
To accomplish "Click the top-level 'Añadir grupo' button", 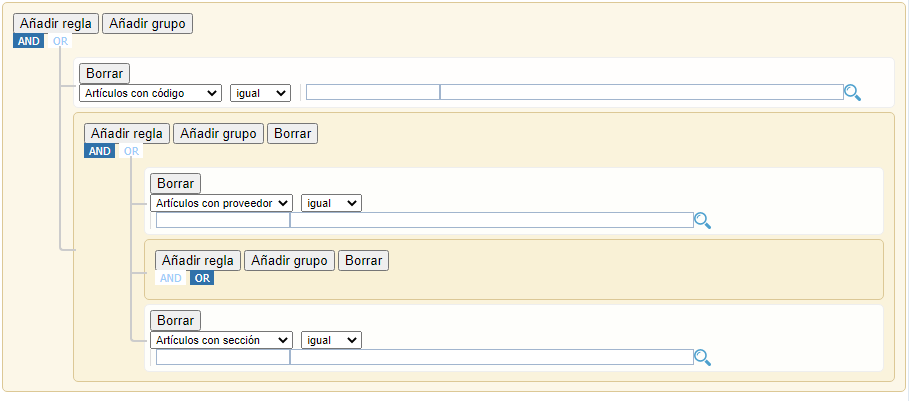I will pos(148,23).
